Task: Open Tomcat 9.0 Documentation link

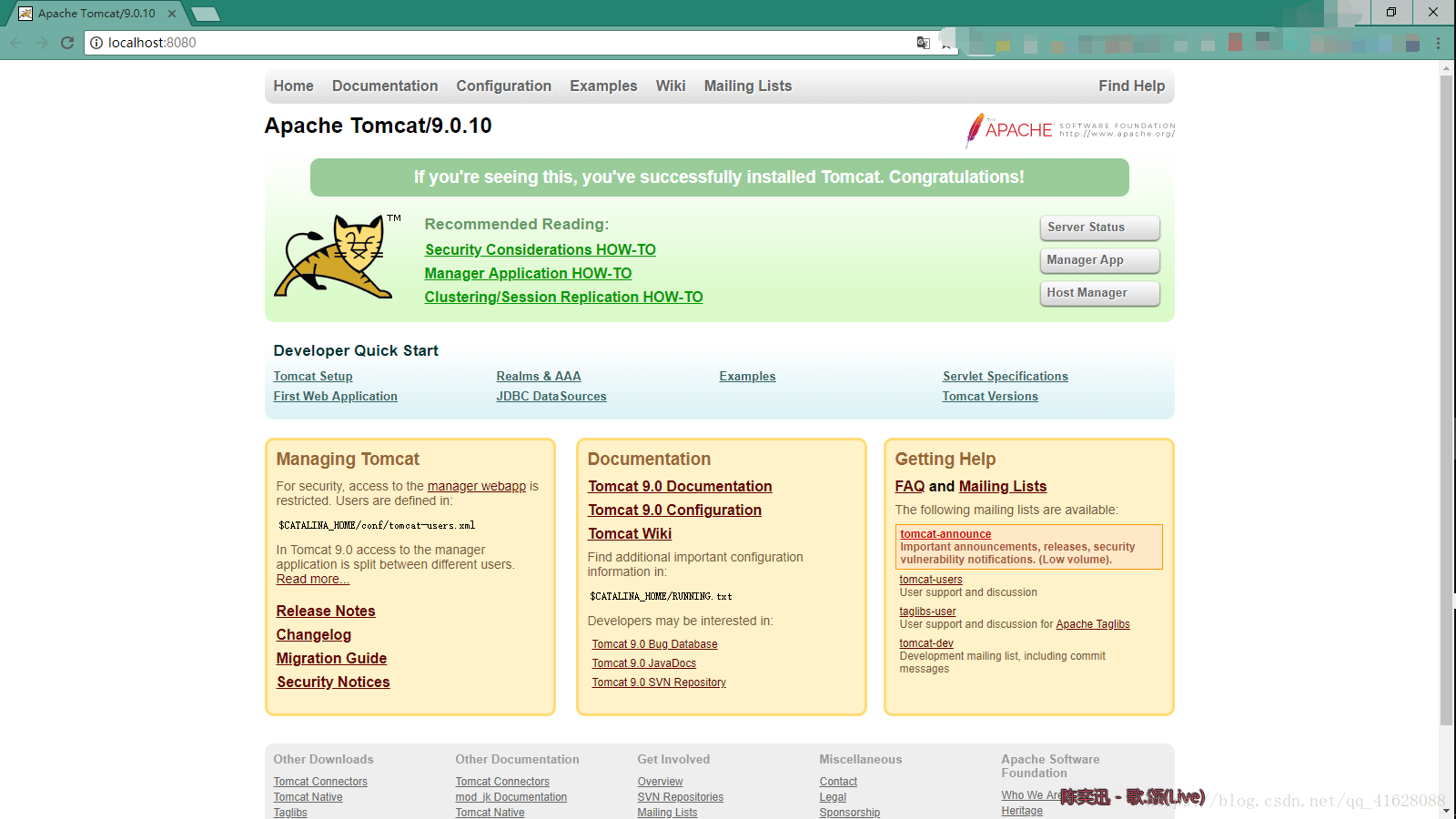Action: click(x=680, y=486)
